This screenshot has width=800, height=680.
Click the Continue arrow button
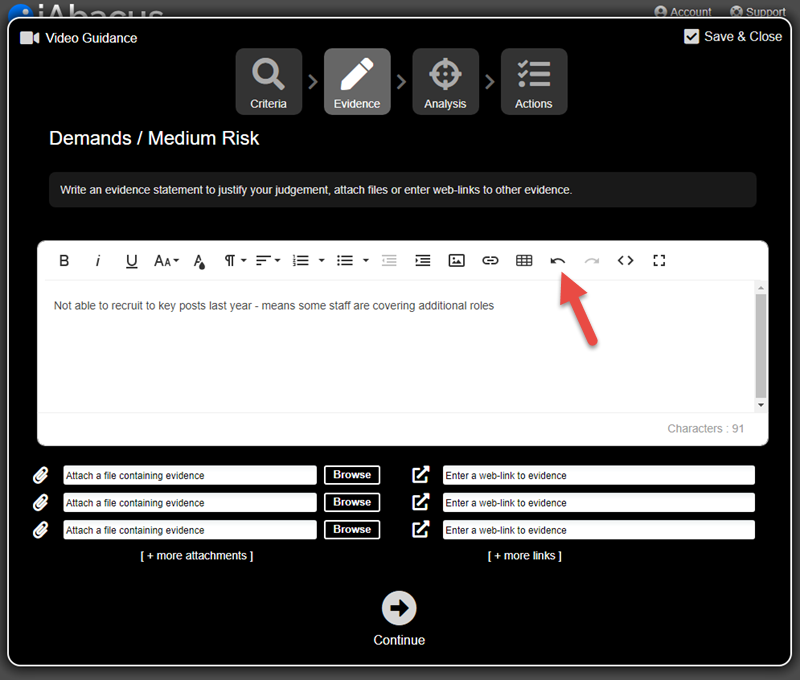(399, 608)
